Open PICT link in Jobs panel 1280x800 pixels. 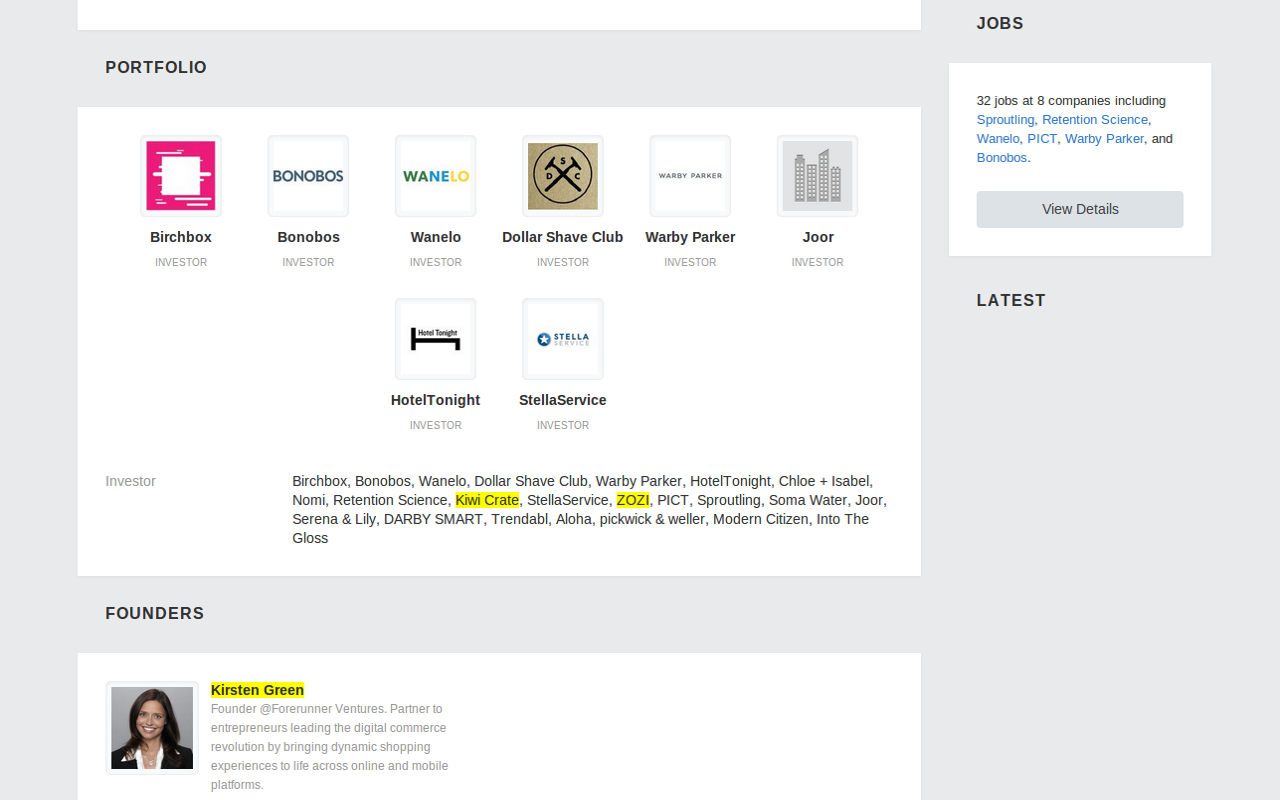[x=1042, y=139]
